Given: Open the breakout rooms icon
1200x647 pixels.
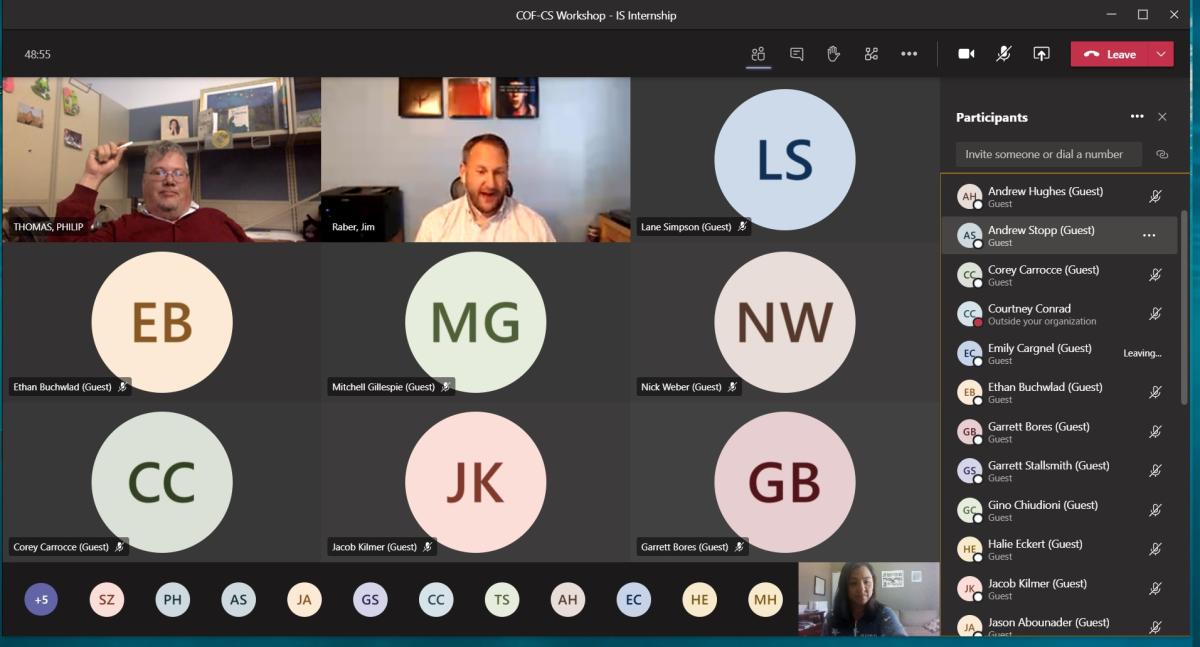Looking at the screenshot, I should point(871,54).
